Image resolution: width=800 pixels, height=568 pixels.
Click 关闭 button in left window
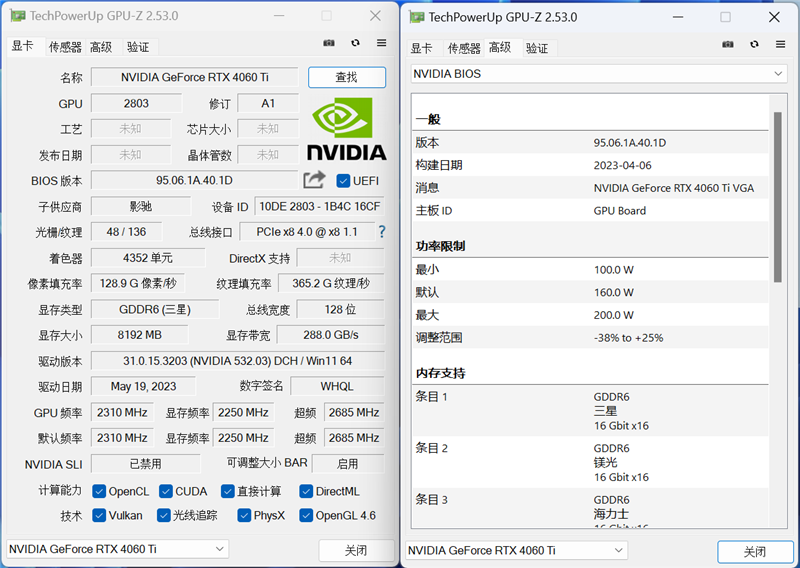tap(356, 550)
